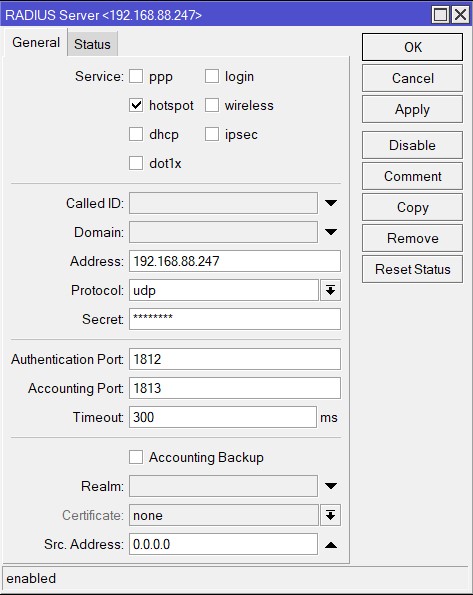Uncheck the hotspot service checkbox
This screenshot has width=473, height=595.
pos(136,105)
